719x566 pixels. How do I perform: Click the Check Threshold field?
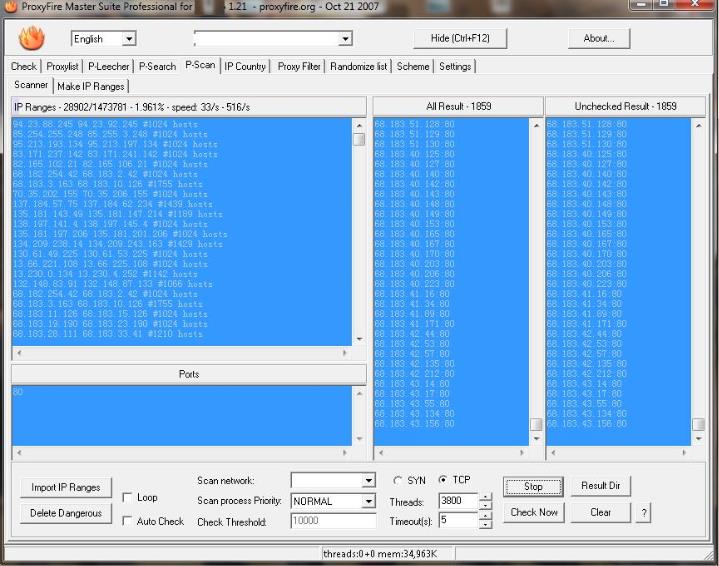click(333, 521)
